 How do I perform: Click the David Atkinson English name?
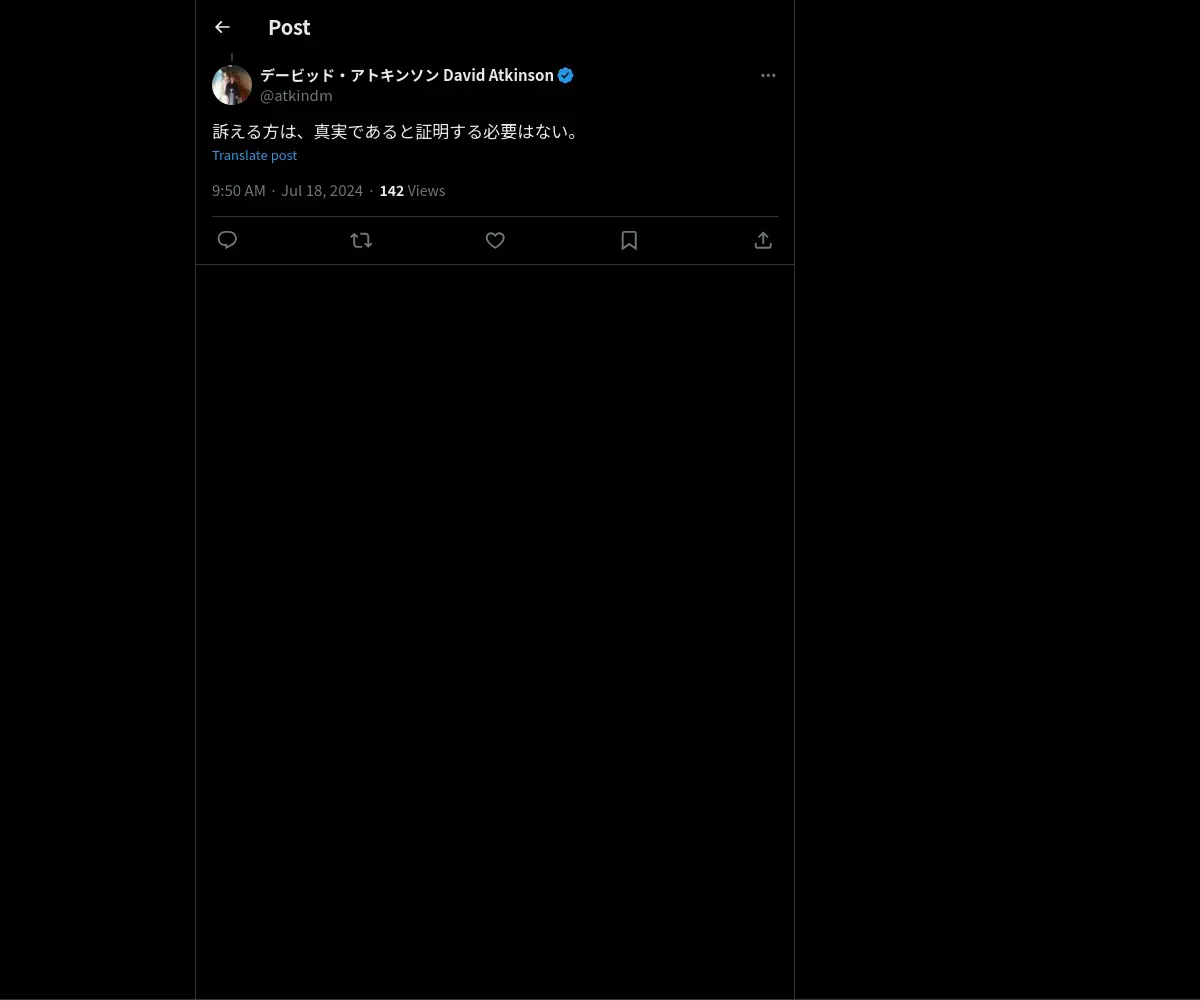pyautogui.click(x=498, y=75)
